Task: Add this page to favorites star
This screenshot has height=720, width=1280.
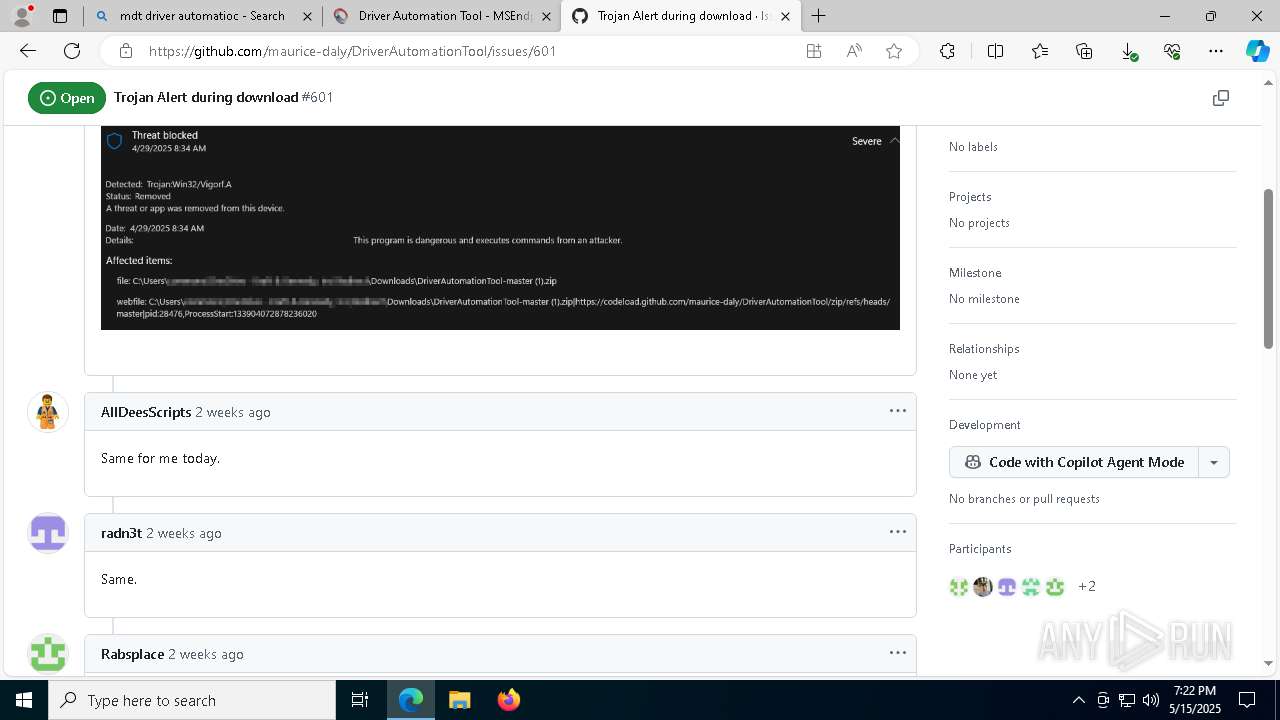Action: 894,51
